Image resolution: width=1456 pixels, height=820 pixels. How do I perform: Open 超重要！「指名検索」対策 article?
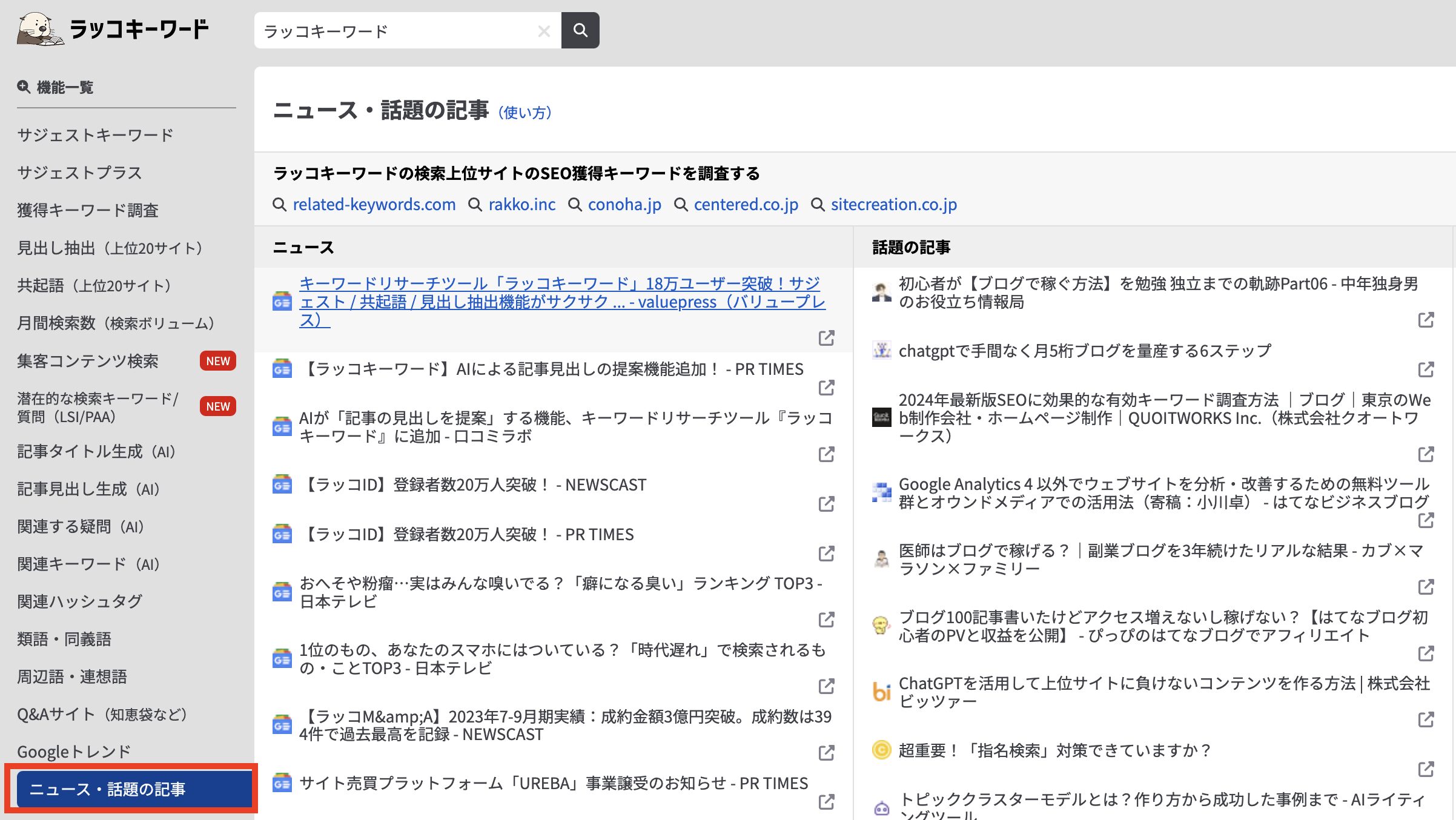coord(1055,750)
